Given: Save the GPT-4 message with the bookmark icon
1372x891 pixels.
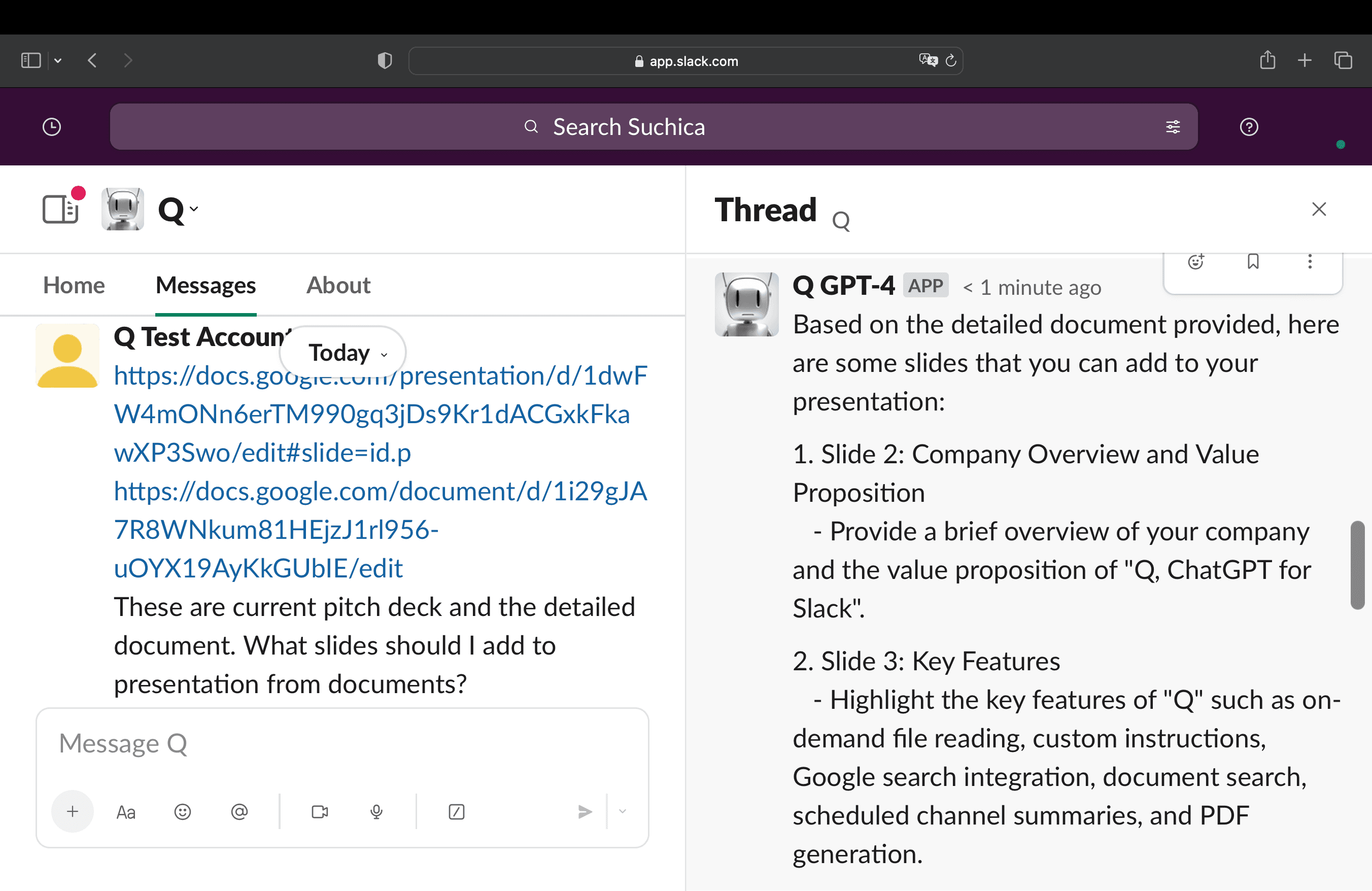Looking at the screenshot, I should tap(1253, 261).
